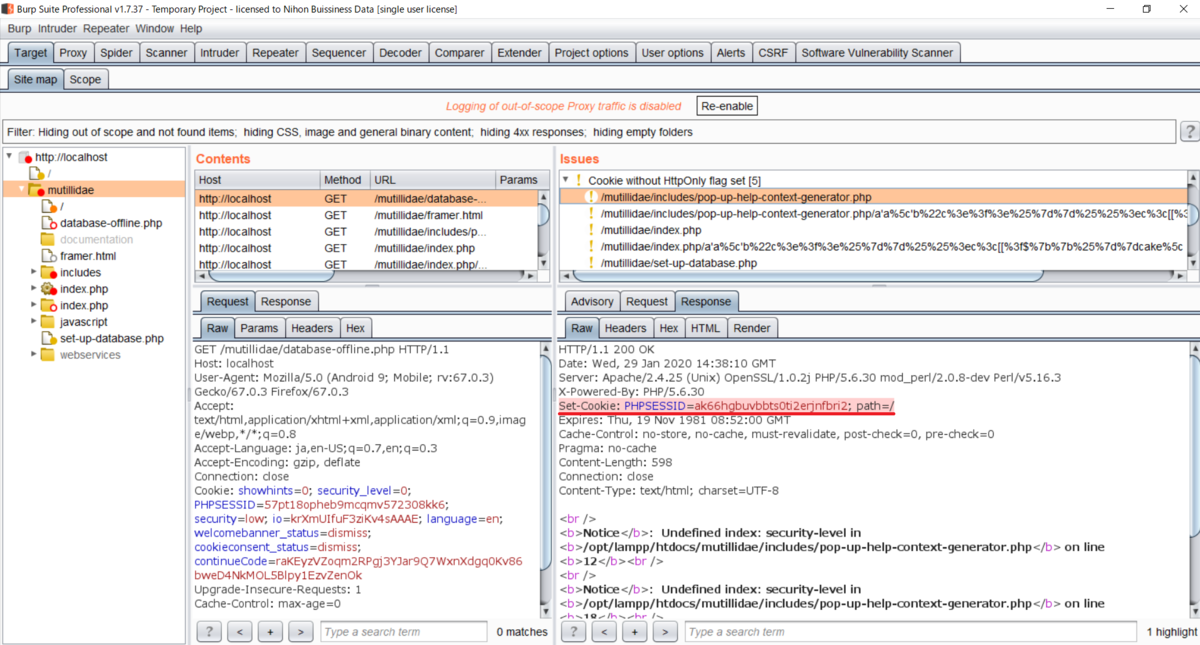Click the webservices folder icon in tree
Image resolution: width=1200 pixels, height=645 pixels.
tap(48, 355)
